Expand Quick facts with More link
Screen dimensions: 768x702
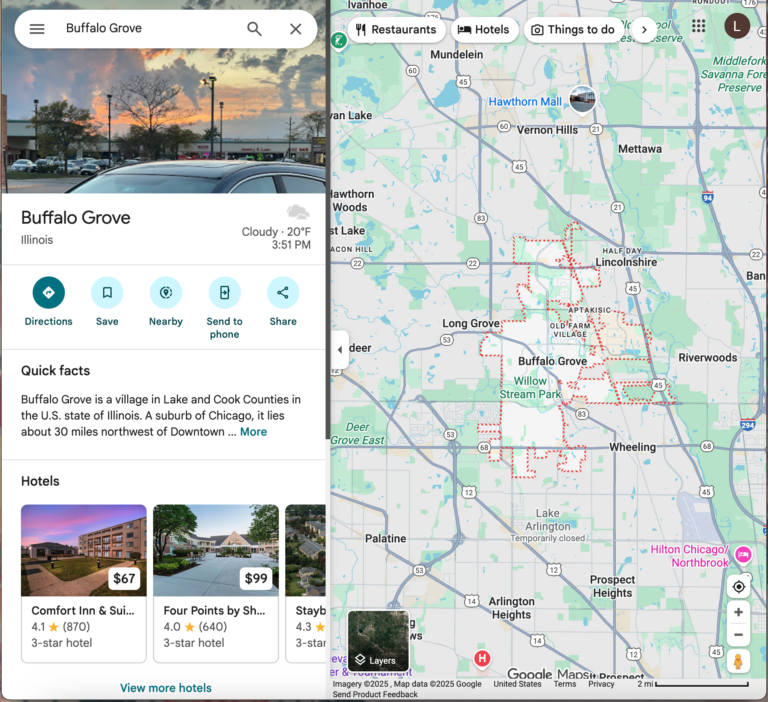click(x=253, y=432)
